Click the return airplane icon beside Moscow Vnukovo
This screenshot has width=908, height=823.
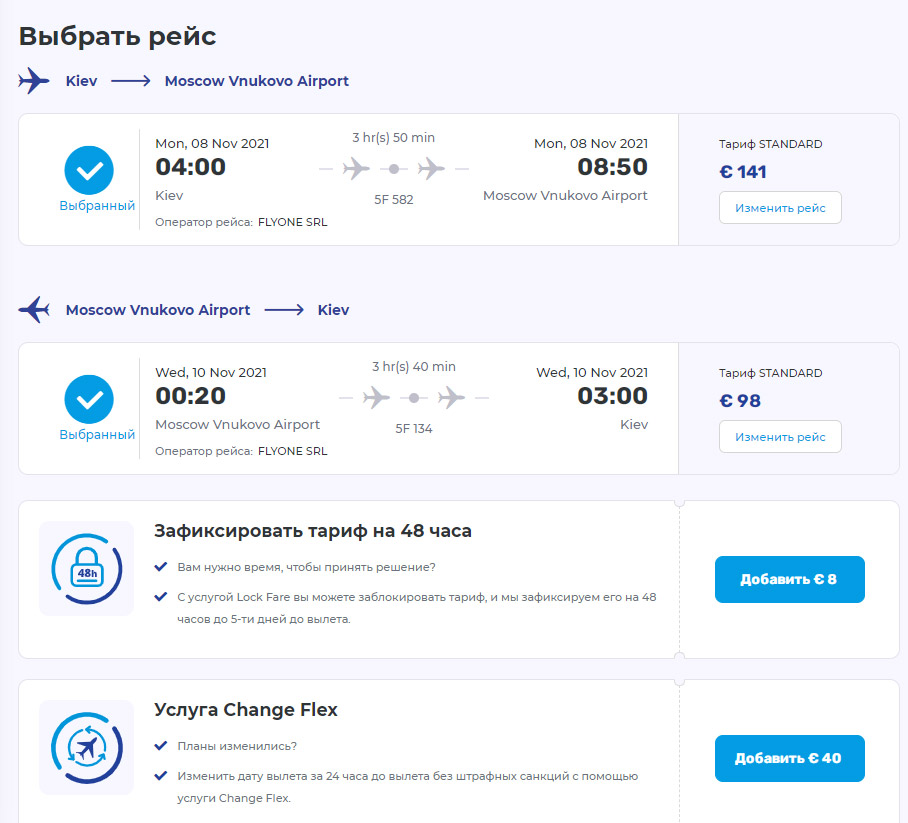34,310
